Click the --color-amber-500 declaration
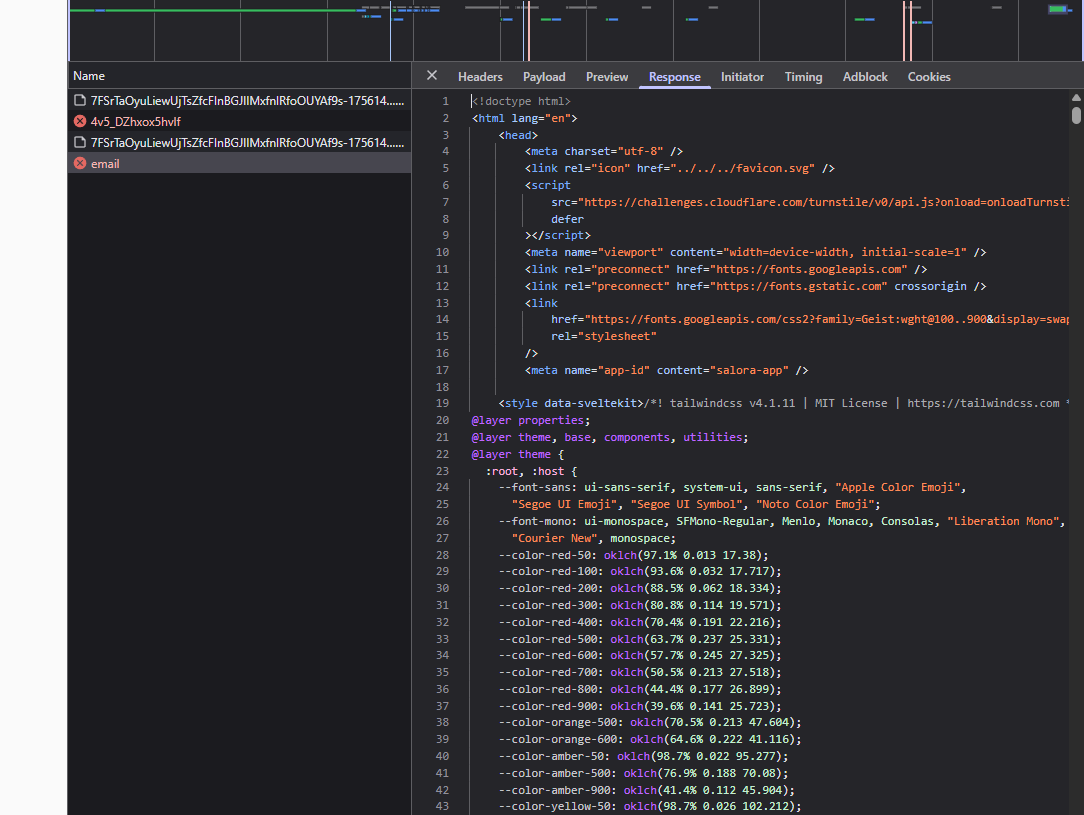The image size is (1084, 815). tap(644, 774)
